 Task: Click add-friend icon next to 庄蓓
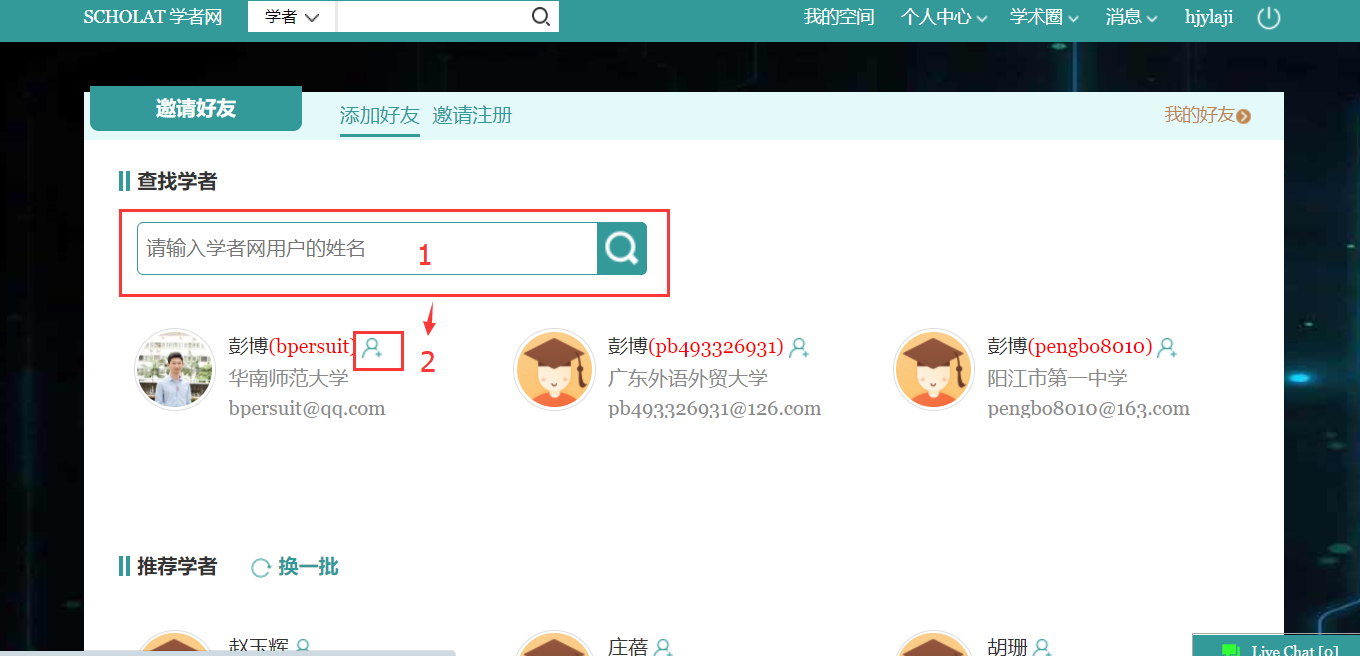pos(662,647)
